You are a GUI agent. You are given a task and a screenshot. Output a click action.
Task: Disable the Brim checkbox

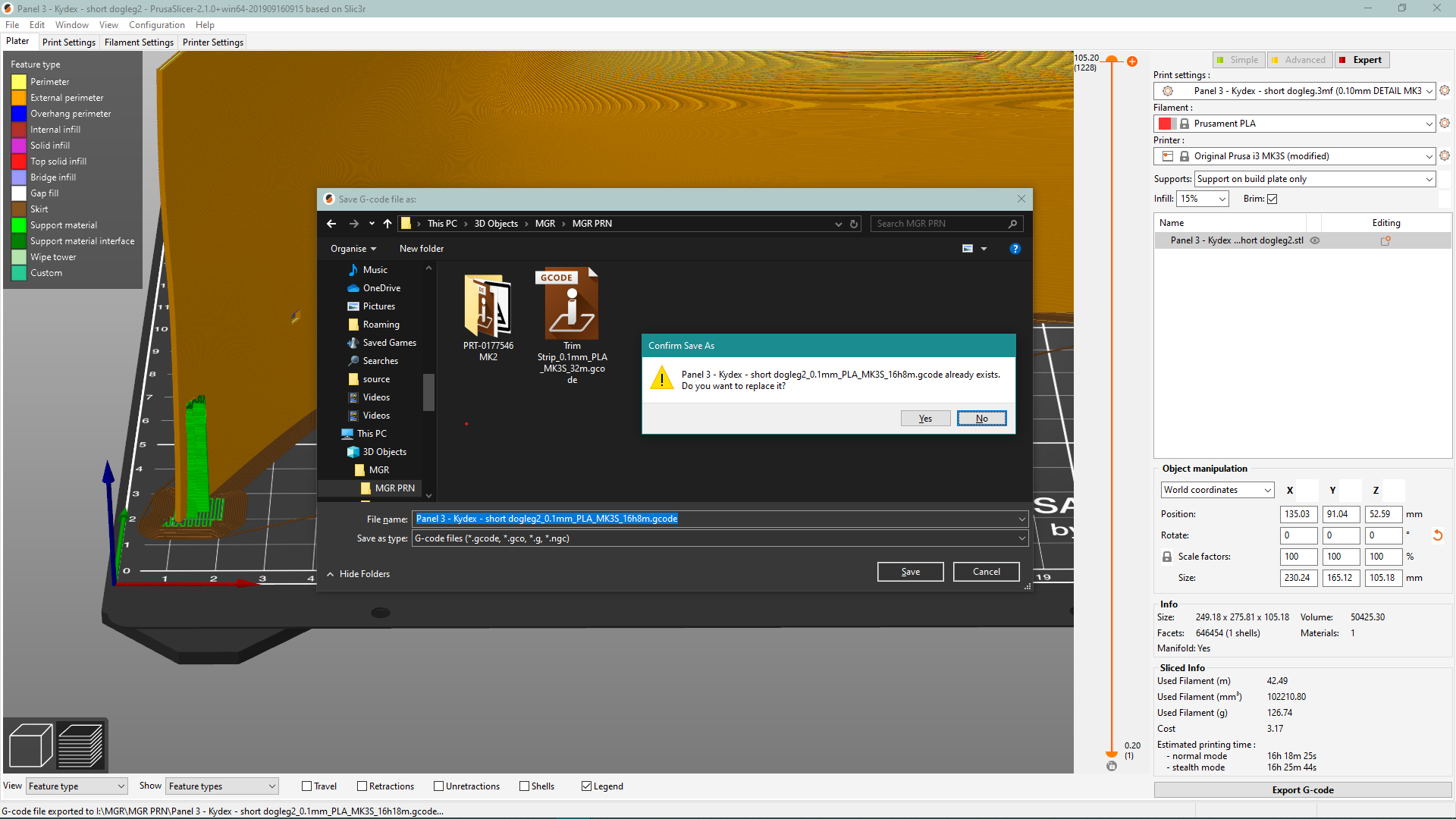click(1272, 199)
